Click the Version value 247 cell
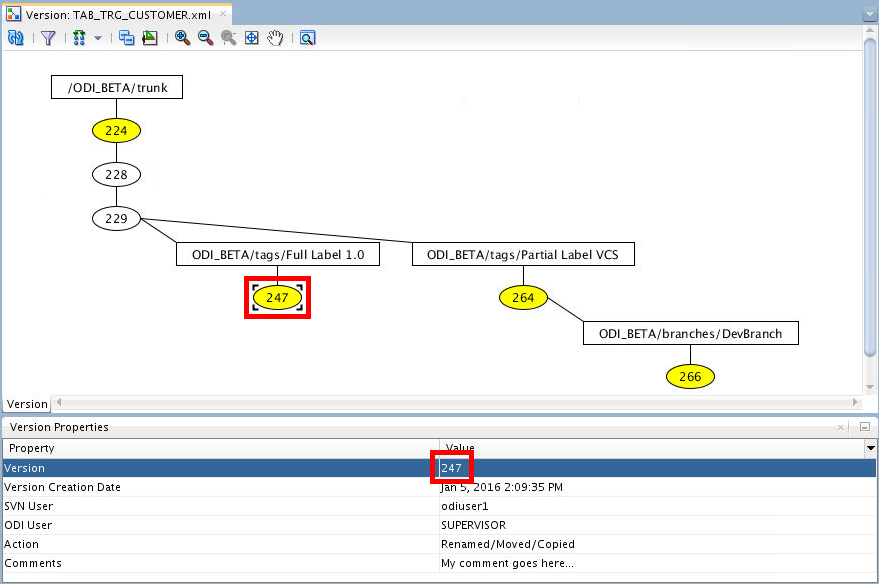This screenshot has width=879, height=584. click(658, 468)
